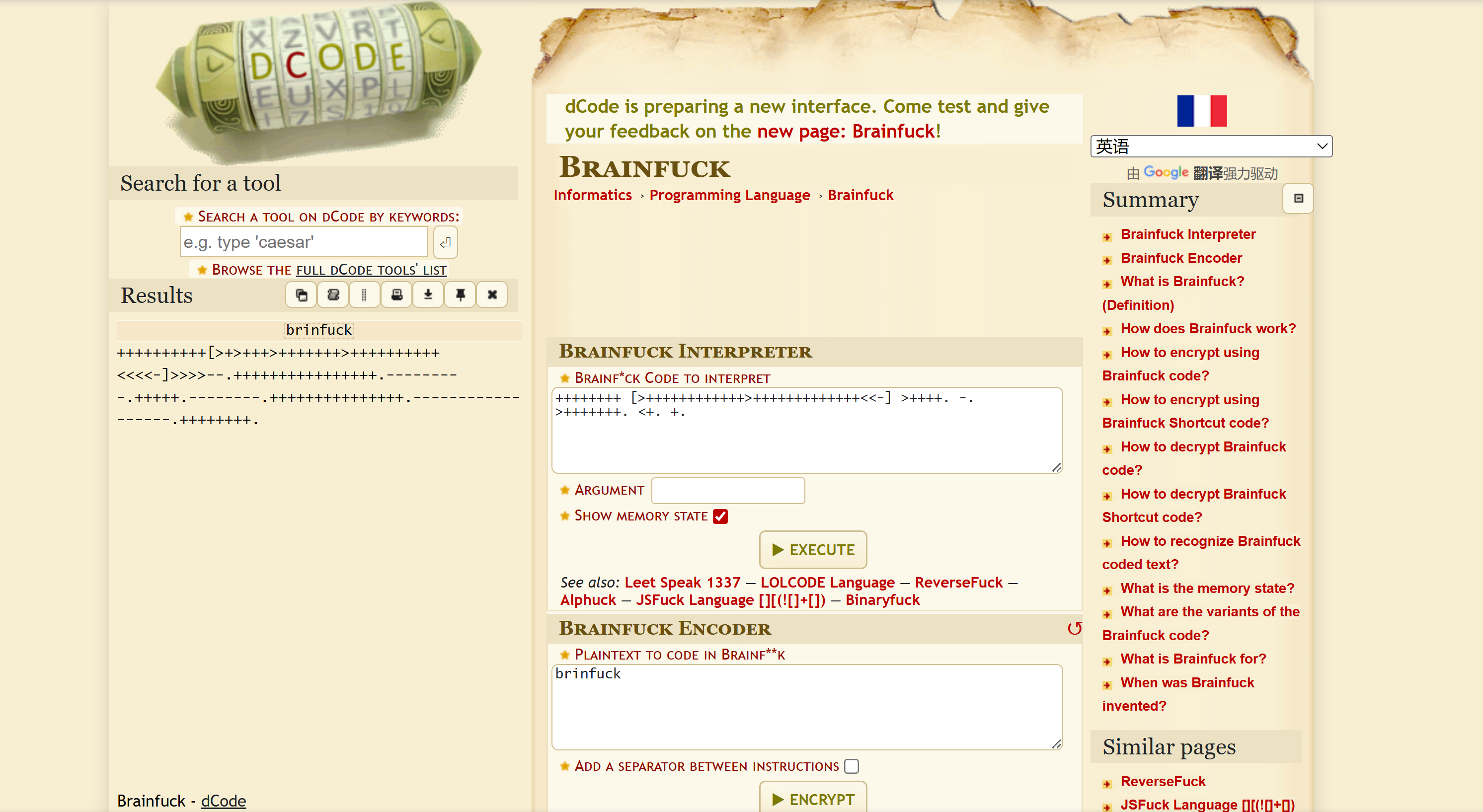Jump to Brainfuck Interpreter in Summary
Image resolution: width=1483 pixels, height=812 pixels.
point(1188,234)
